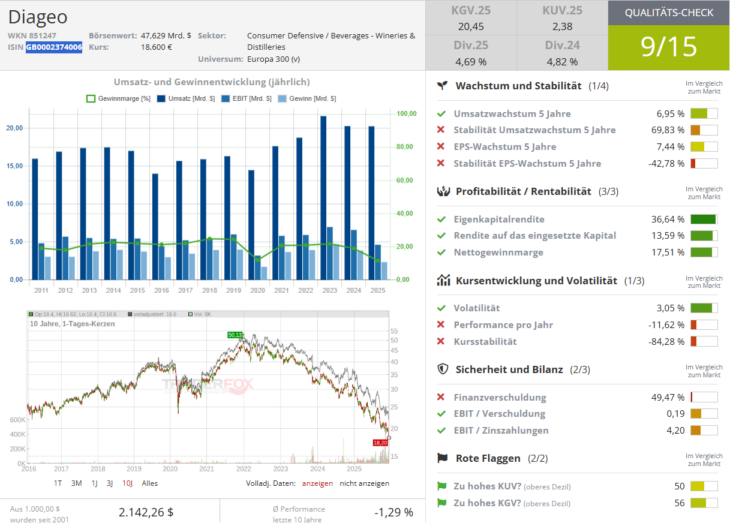Click the shield icon beside Sicherheit und Bilanz
The width and height of the screenshot is (730, 523).
443,369
